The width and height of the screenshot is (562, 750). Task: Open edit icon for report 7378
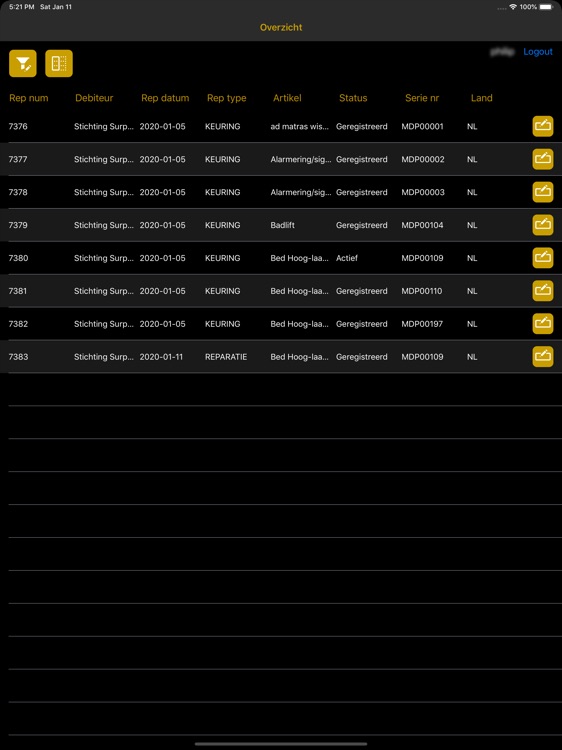pyautogui.click(x=543, y=192)
